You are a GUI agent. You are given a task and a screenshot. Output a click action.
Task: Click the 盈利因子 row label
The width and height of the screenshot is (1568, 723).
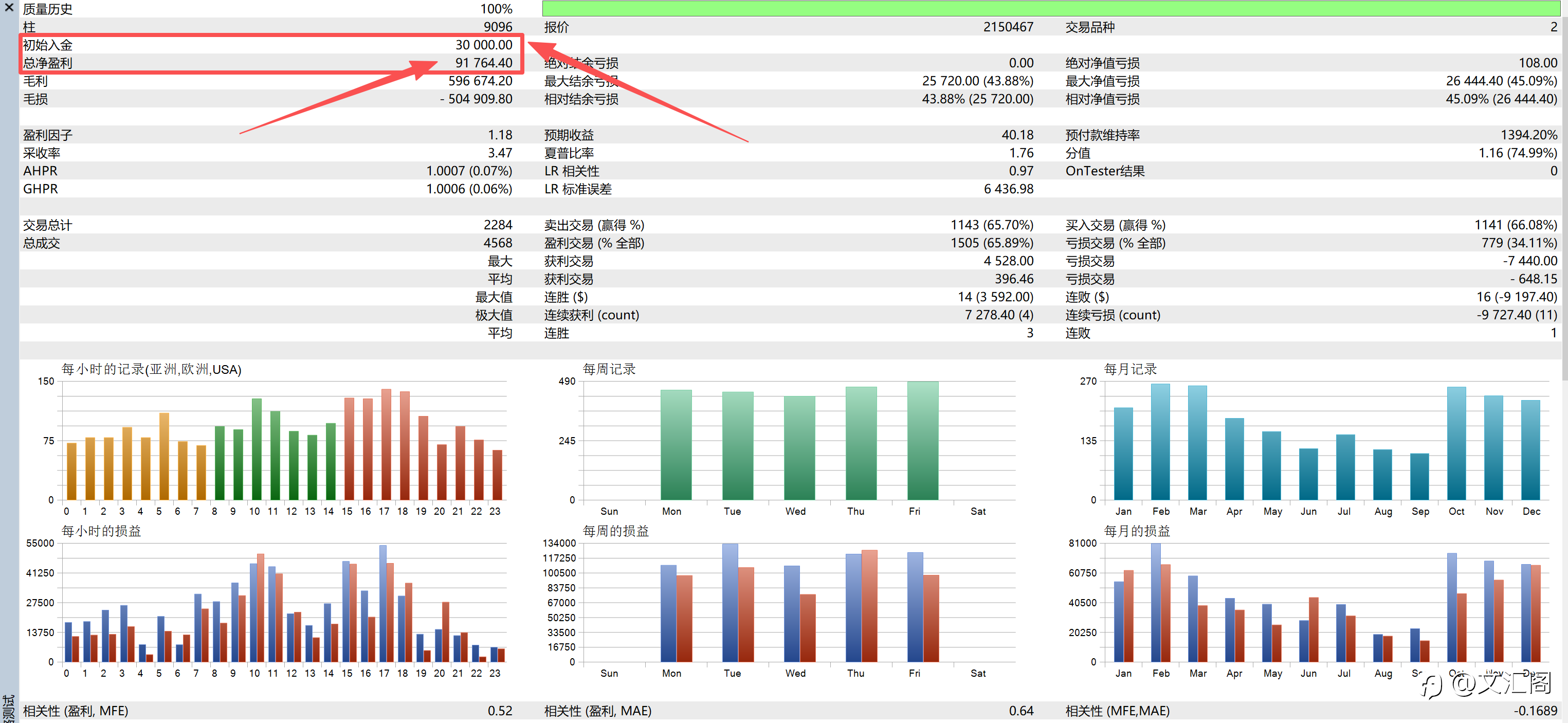pyautogui.click(x=47, y=135)
